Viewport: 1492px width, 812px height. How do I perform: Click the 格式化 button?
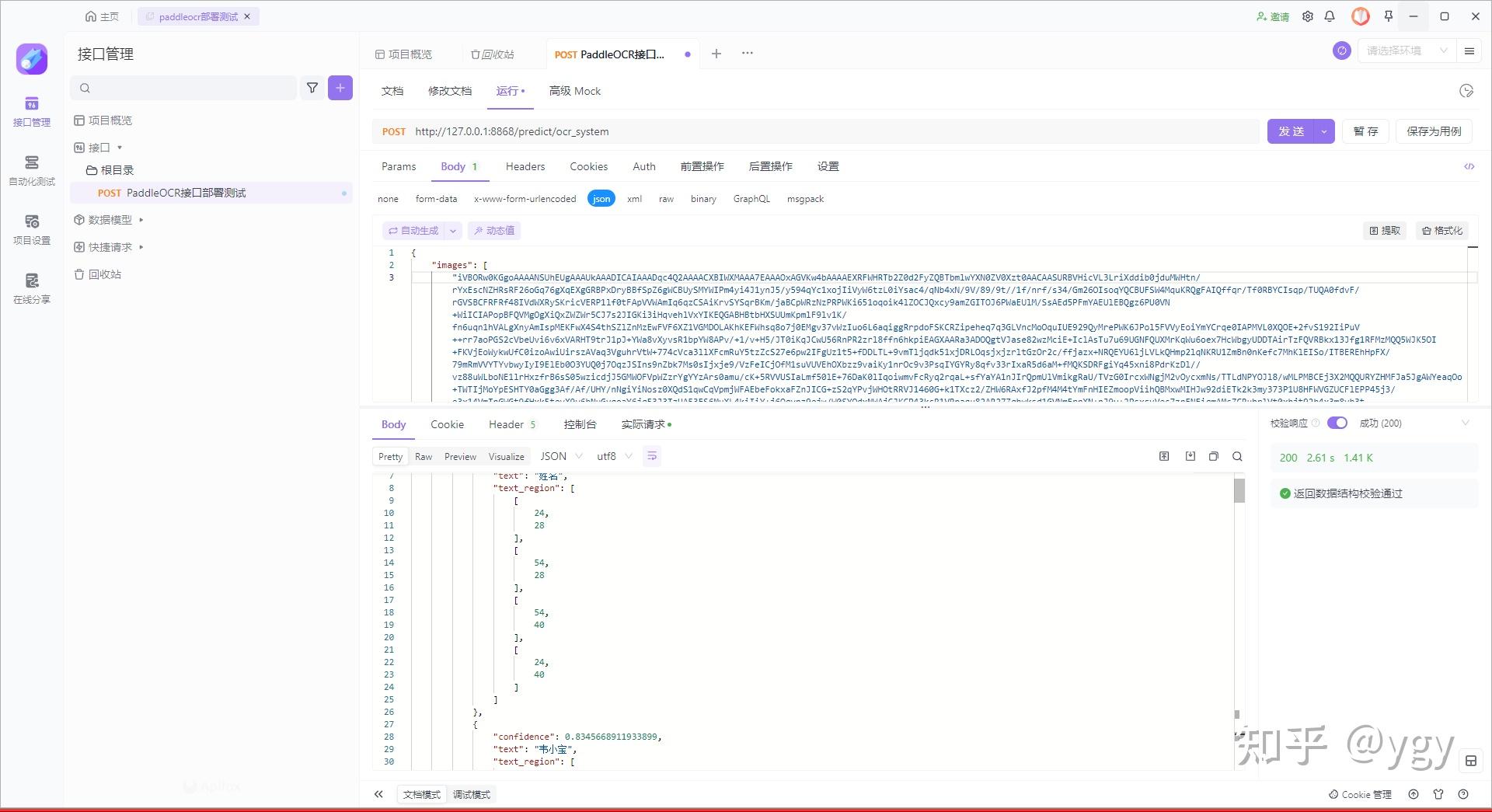[1442, 230]
